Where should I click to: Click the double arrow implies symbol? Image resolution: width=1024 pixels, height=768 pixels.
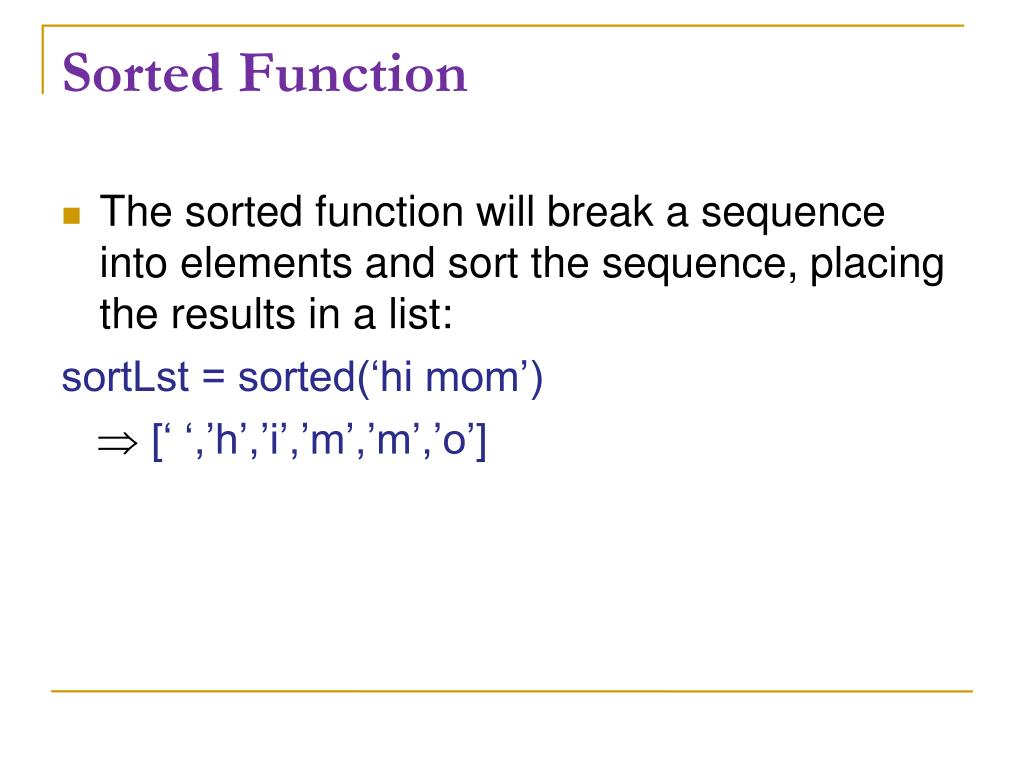tap(118, 443)
